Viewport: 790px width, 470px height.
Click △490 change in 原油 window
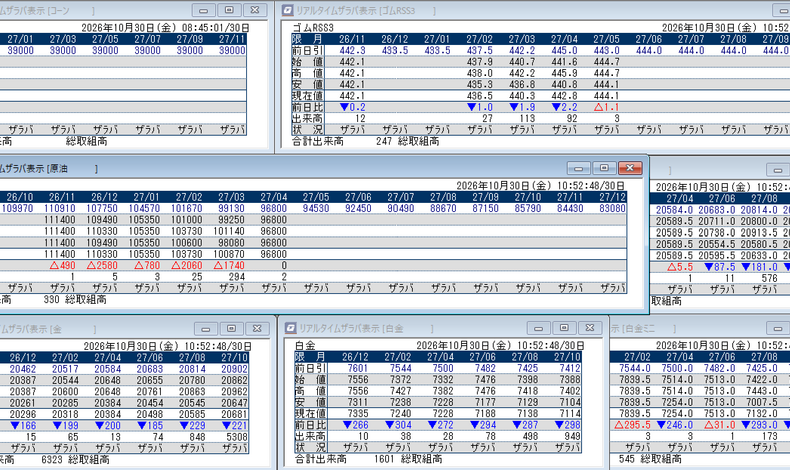(x=62, y=265)
